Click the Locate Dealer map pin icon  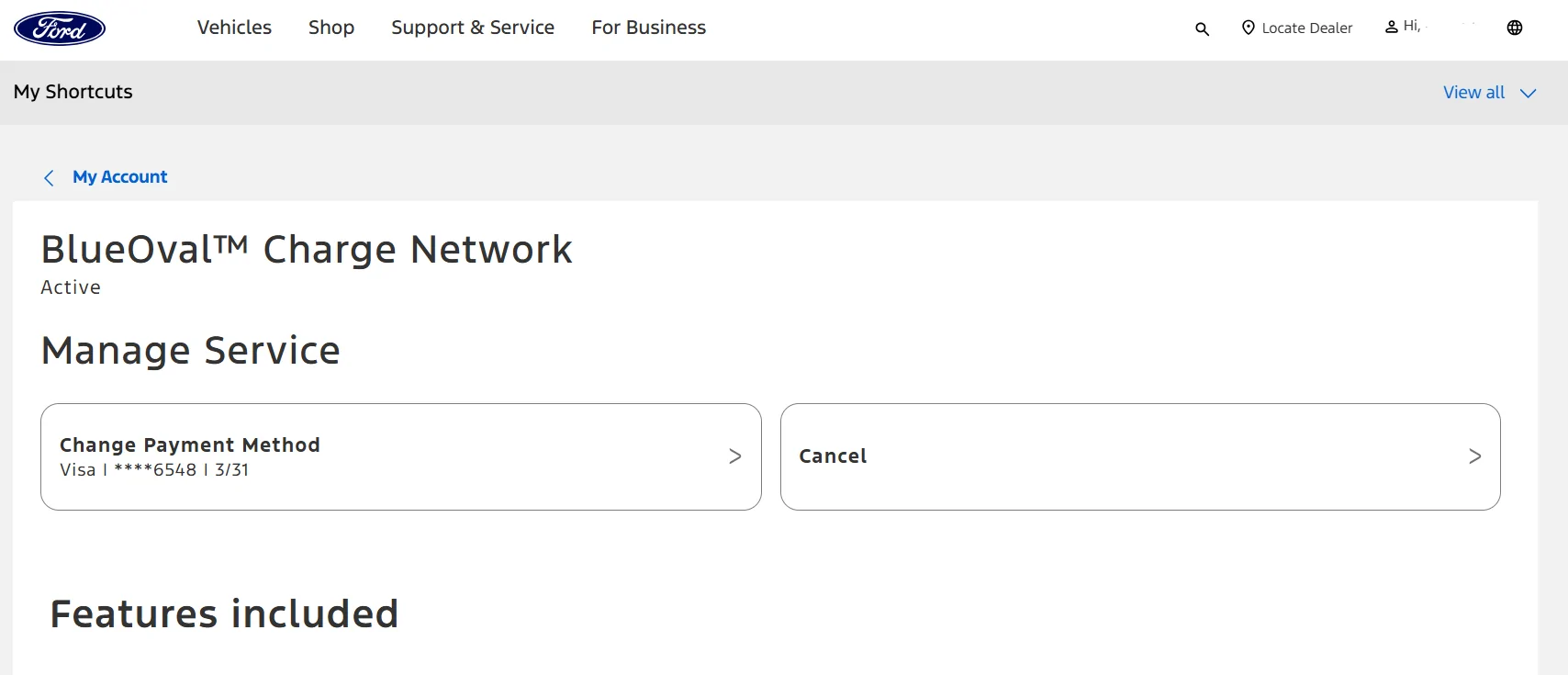[1248, 28]
